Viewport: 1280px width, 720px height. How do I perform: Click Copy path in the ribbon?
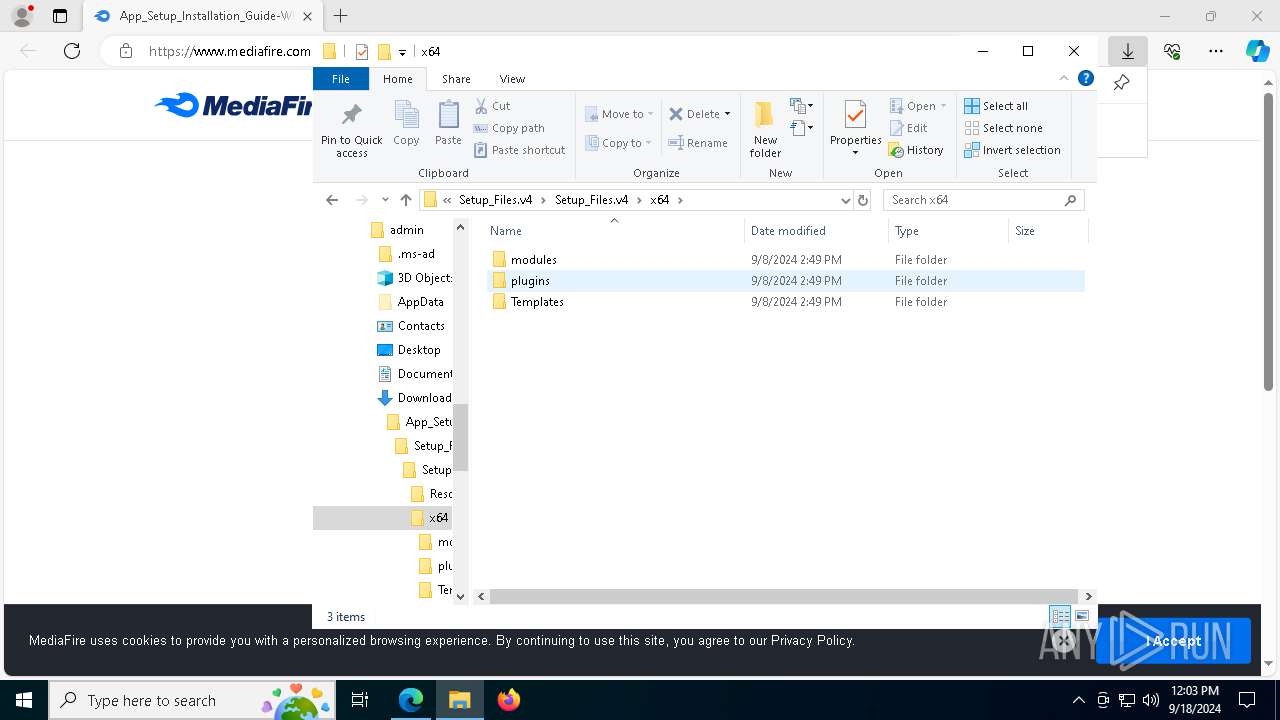pyautogui.click(x=509, y=128)
